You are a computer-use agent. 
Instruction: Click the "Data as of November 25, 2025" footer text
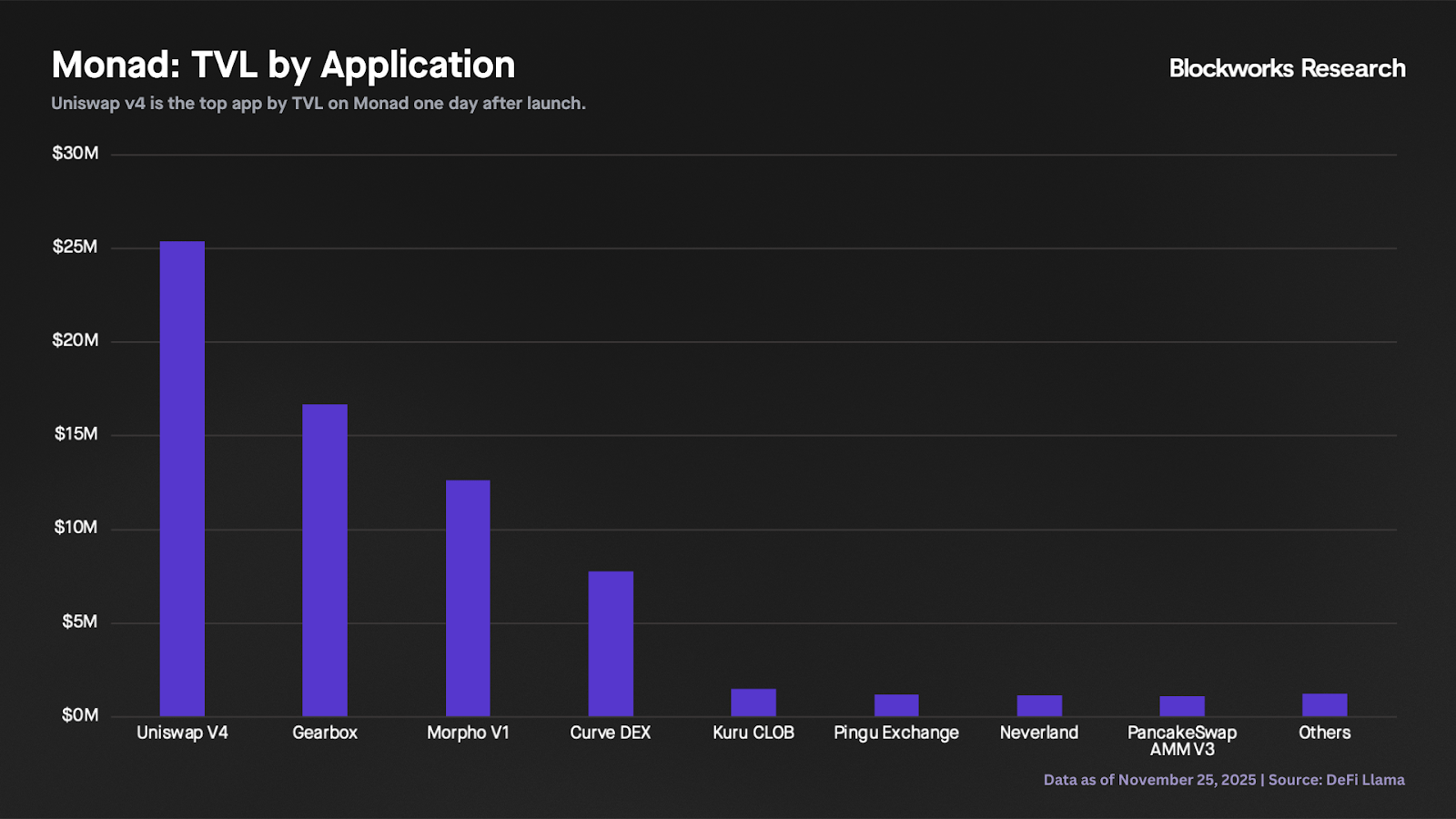pos(1150,780)
